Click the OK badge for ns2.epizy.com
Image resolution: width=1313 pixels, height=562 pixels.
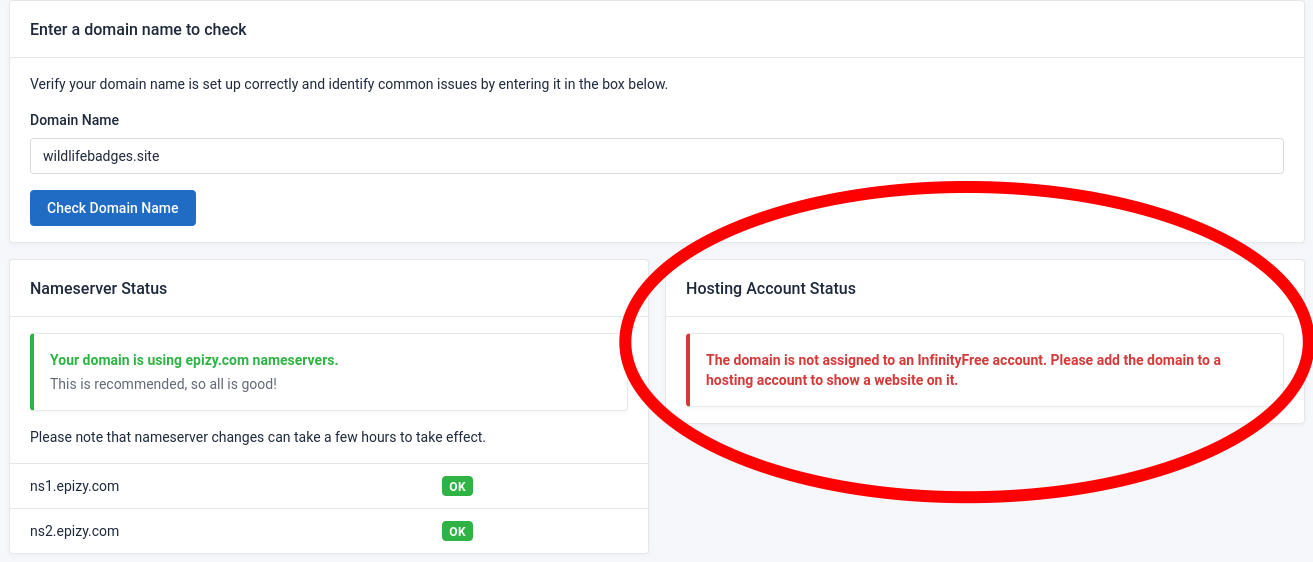click(457, 532)
